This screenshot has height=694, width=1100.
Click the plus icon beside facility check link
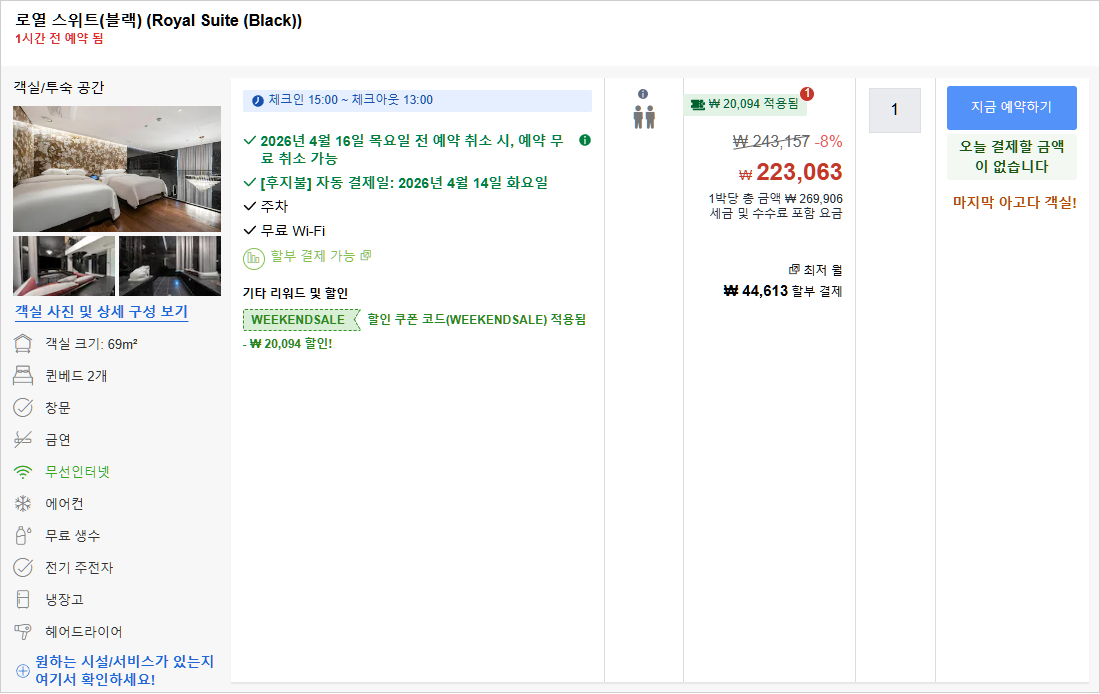click(x=23, y=671)
